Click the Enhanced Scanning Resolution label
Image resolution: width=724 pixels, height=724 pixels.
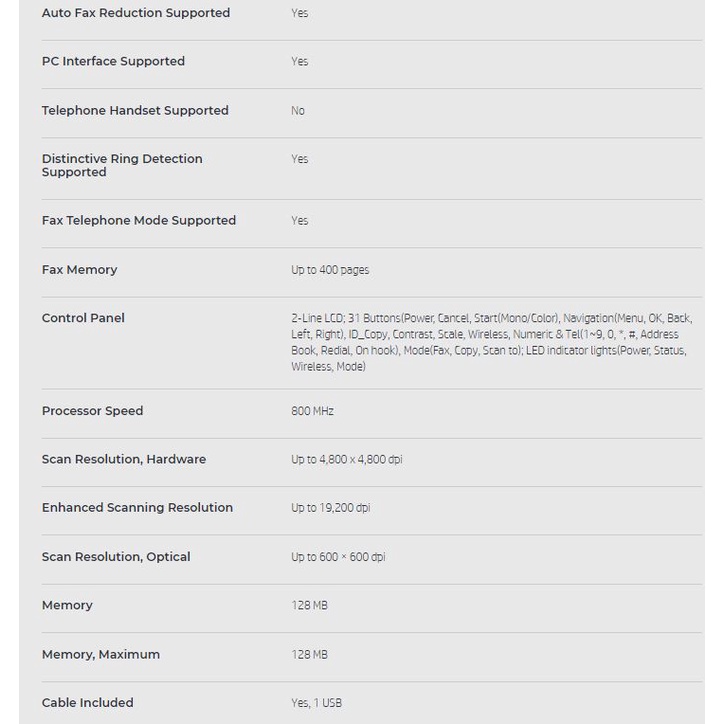pos(137,507)
